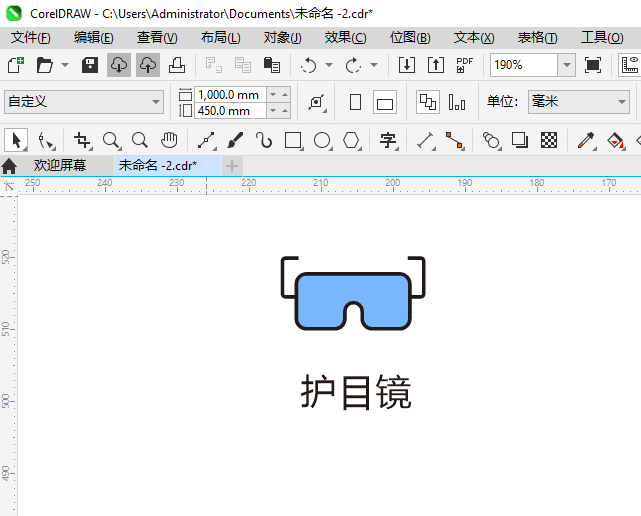This screenshot has width=641, height=516.
Task: Undo the last action
Action: tap(309, 65)
